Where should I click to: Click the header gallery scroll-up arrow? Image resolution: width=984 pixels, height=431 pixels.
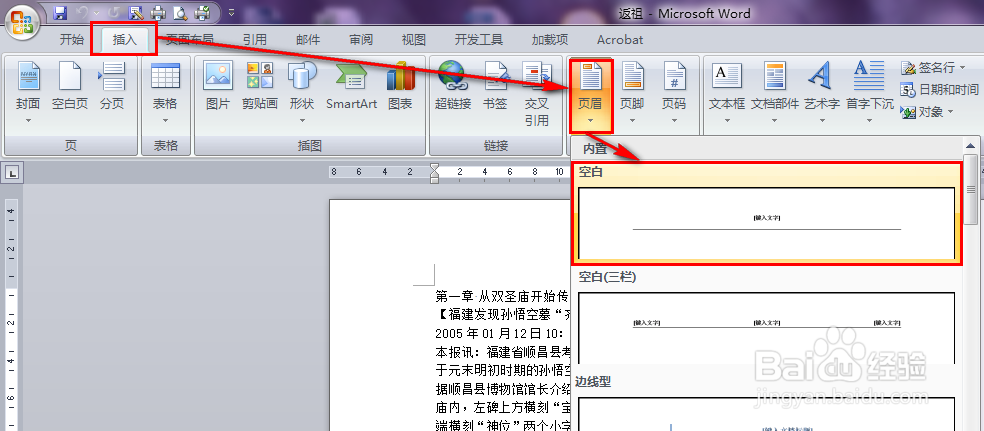pyautogui.click(x=971, y=145)
